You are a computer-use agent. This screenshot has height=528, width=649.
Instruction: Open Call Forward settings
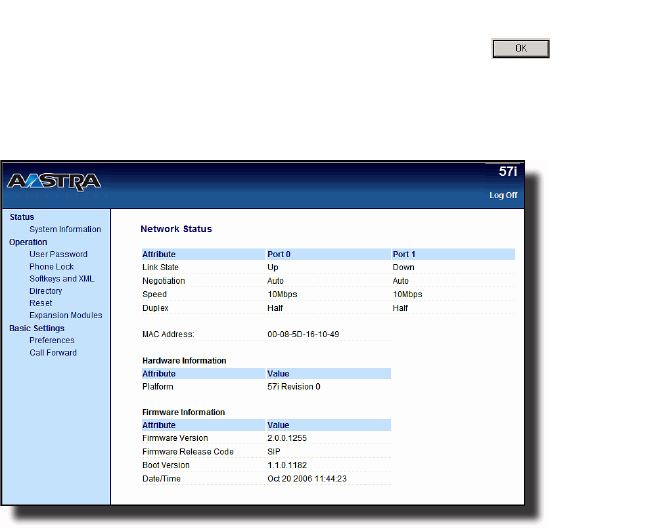click(x=53, y=353)
